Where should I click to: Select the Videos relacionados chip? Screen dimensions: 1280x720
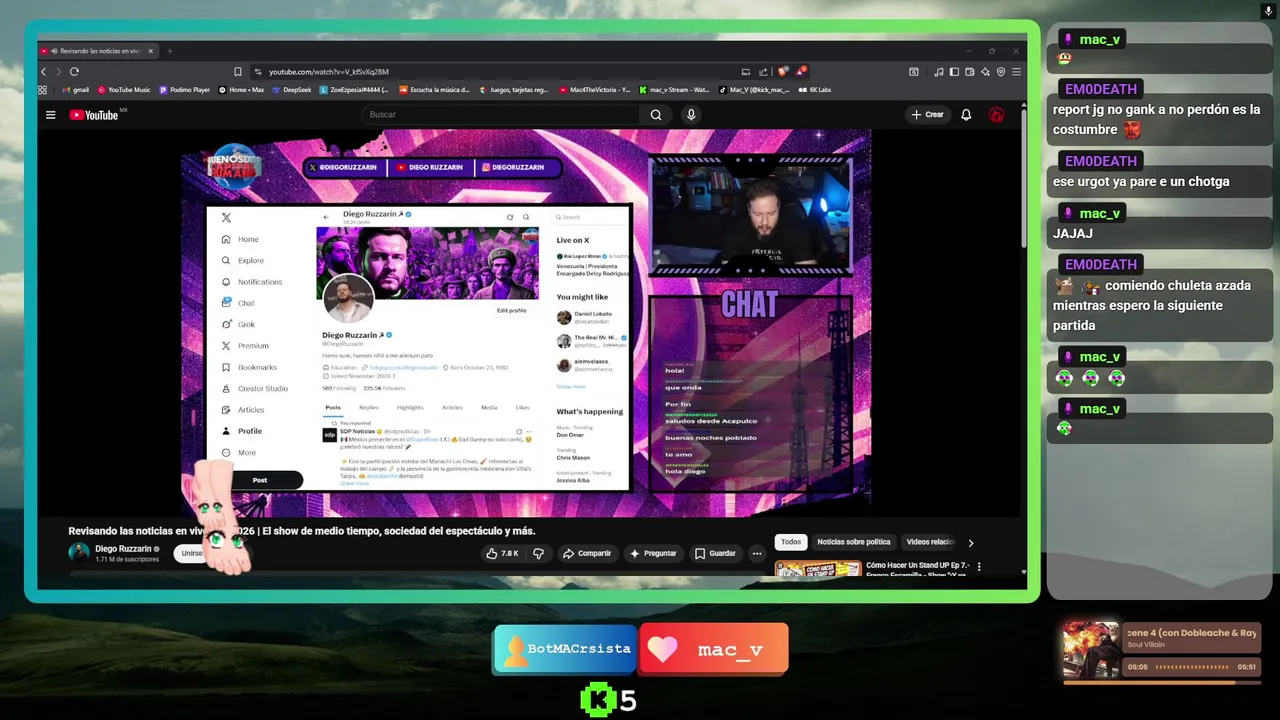tap(930, 542)
